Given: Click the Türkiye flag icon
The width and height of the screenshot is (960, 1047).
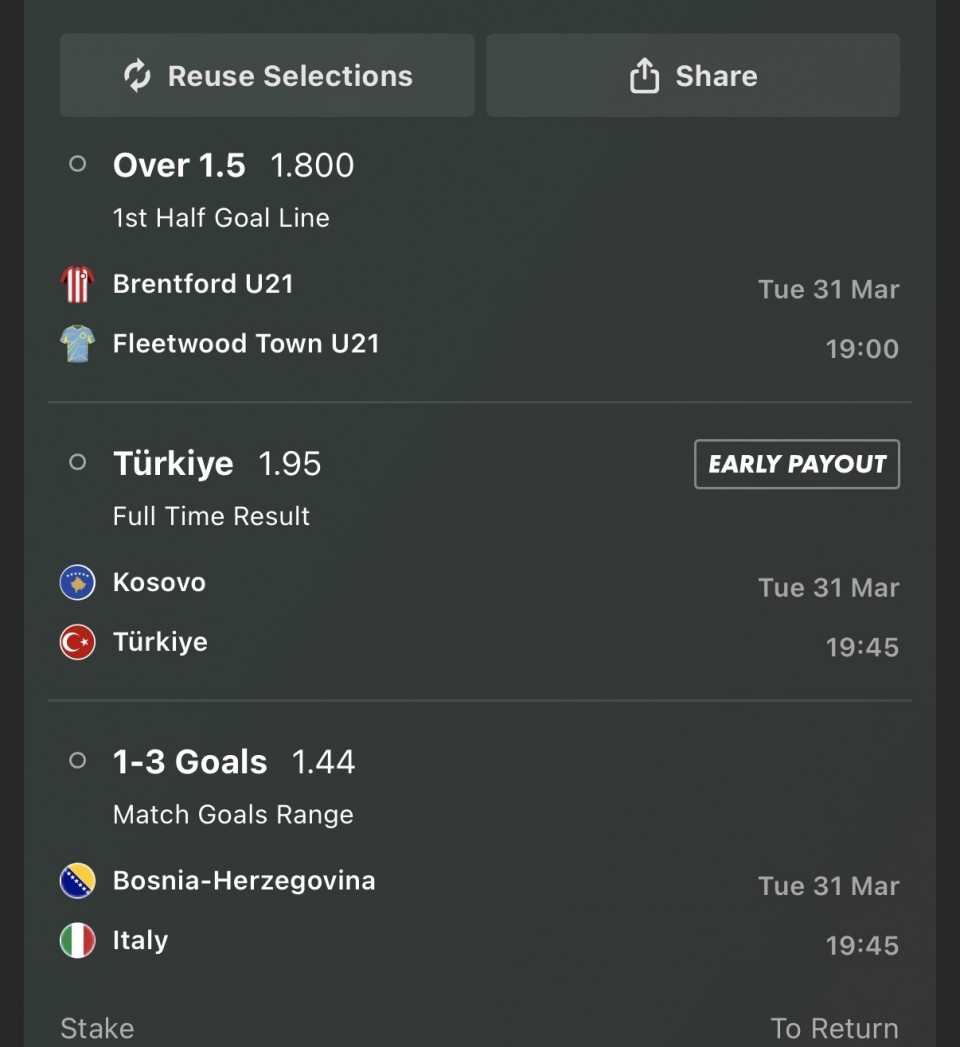Looking at the screenshot, I should [x=77, y=642].
